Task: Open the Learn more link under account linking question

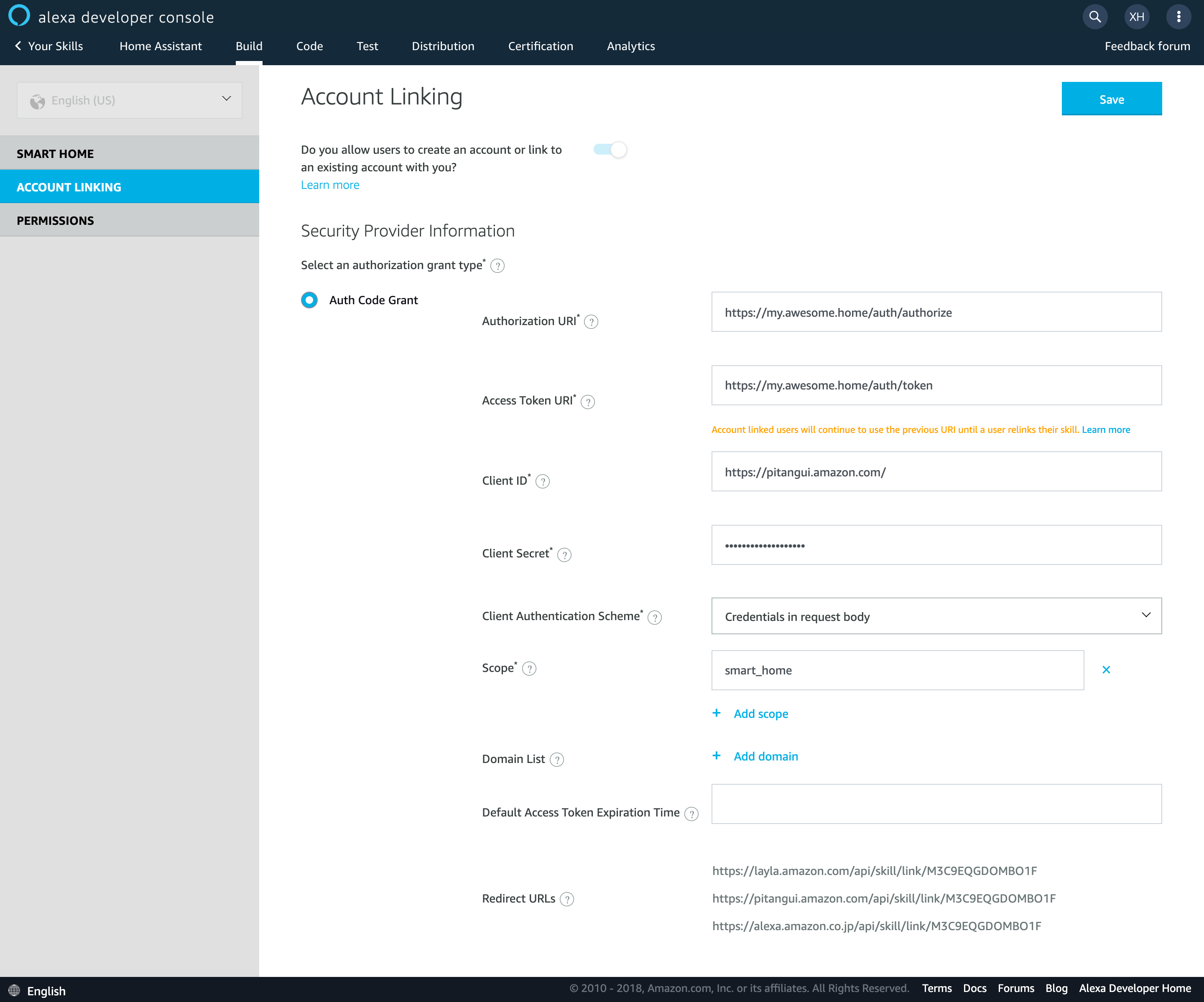Action: tap(330, 184)
